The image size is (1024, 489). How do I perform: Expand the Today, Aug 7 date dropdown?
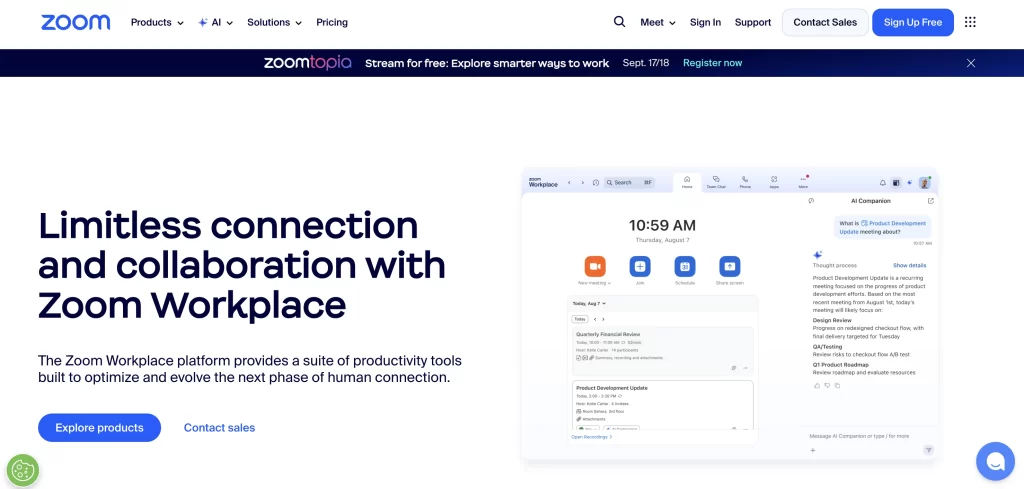coord(590,304)
